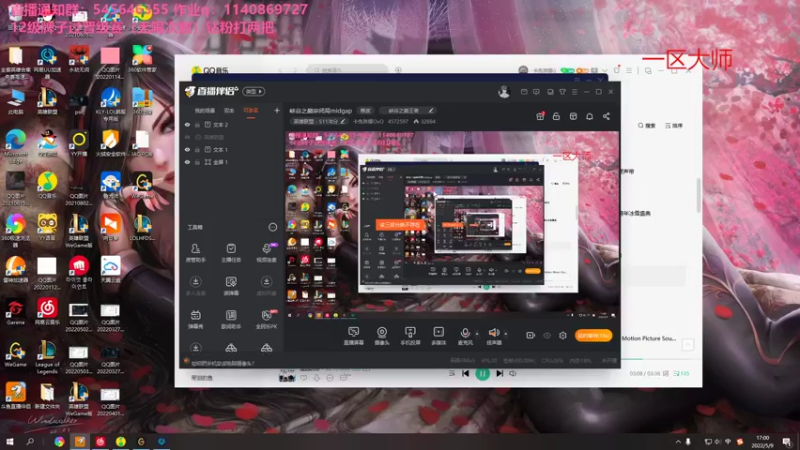Click the 修改 button beside stream title

[365, 110]
